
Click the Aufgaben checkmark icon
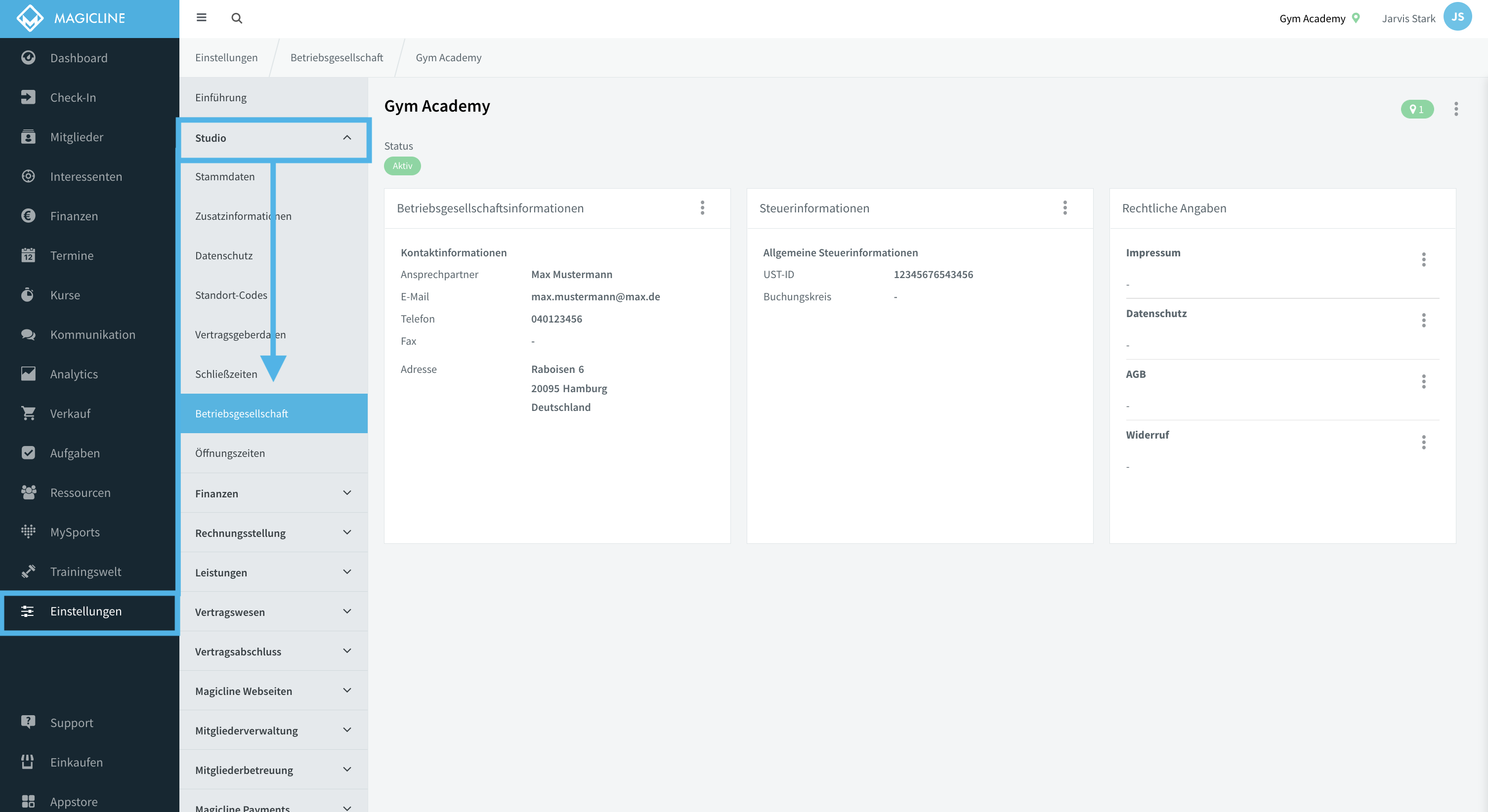[28, 453]
